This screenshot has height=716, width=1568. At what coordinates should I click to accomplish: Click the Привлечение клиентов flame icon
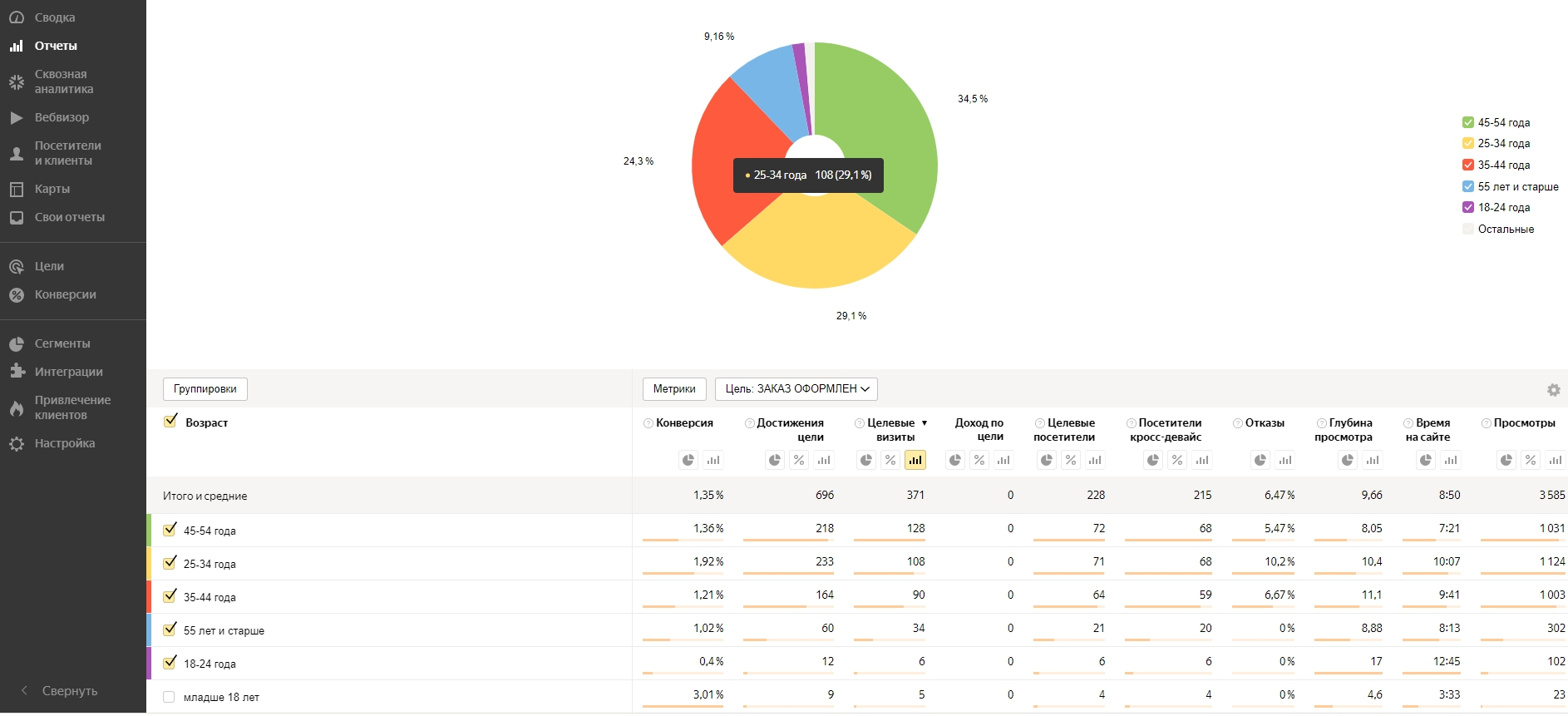click(17, 407)
